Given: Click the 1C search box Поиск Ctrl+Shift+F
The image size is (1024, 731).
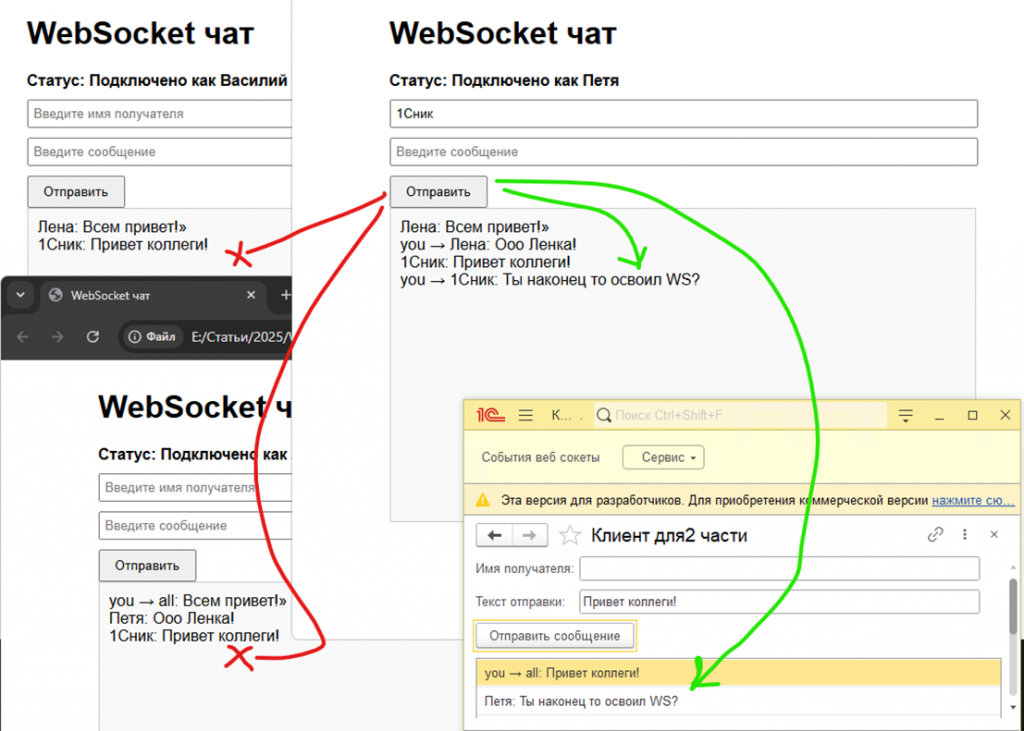Looking at the screenshot, I should 740,415.
